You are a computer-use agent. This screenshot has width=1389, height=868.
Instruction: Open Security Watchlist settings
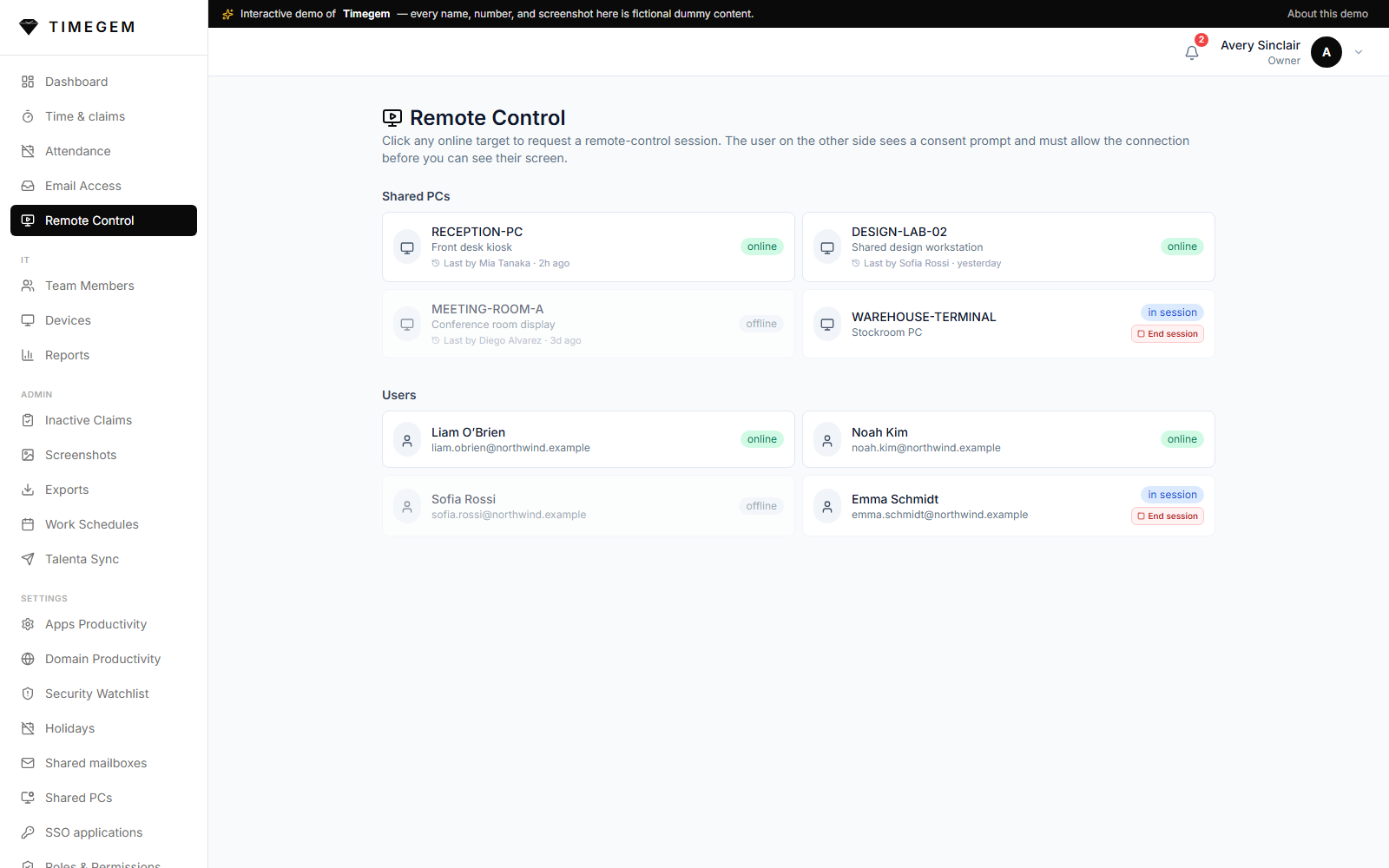point(104,694)
